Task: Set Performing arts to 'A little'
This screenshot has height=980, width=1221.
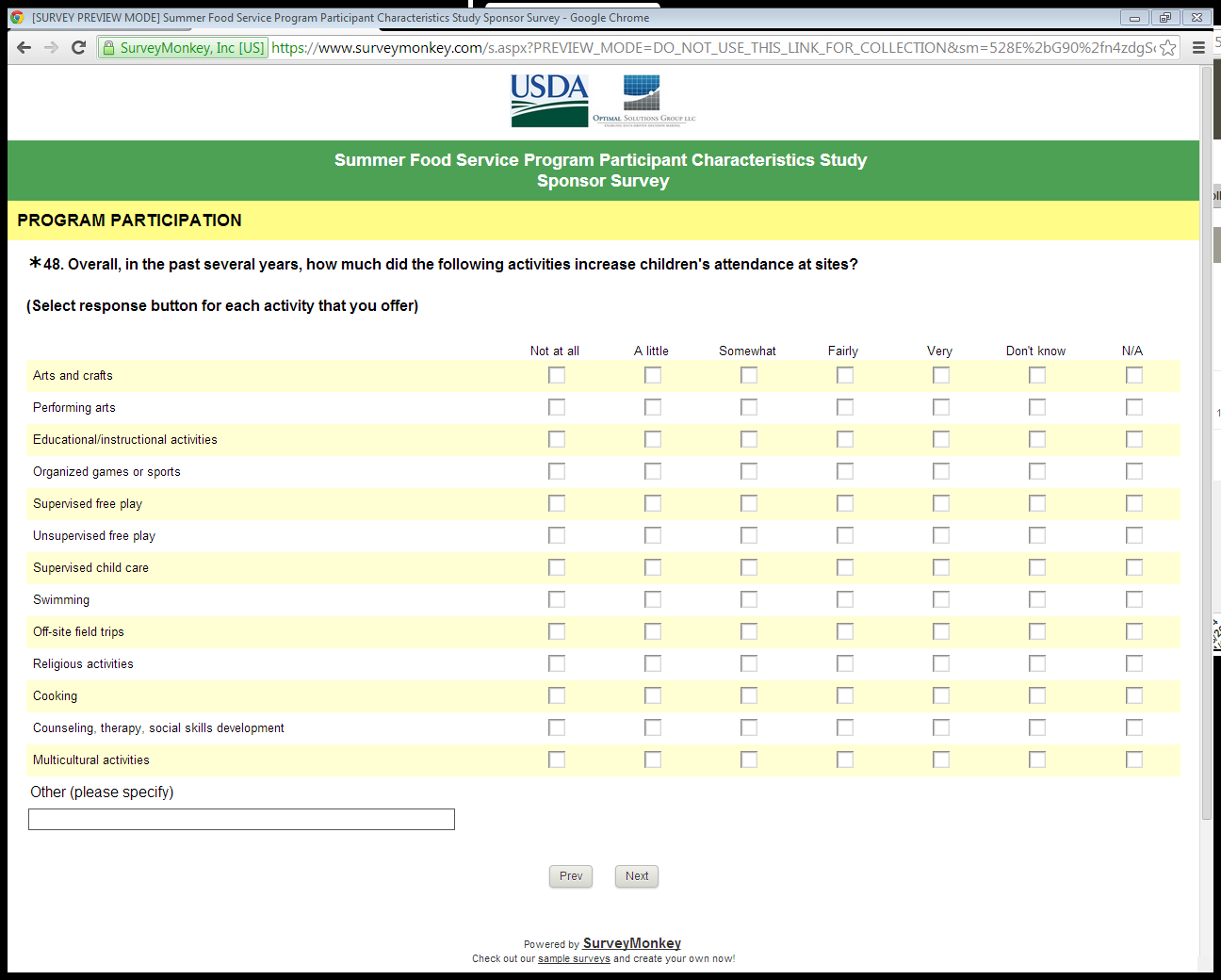Action: pos(653,407)
